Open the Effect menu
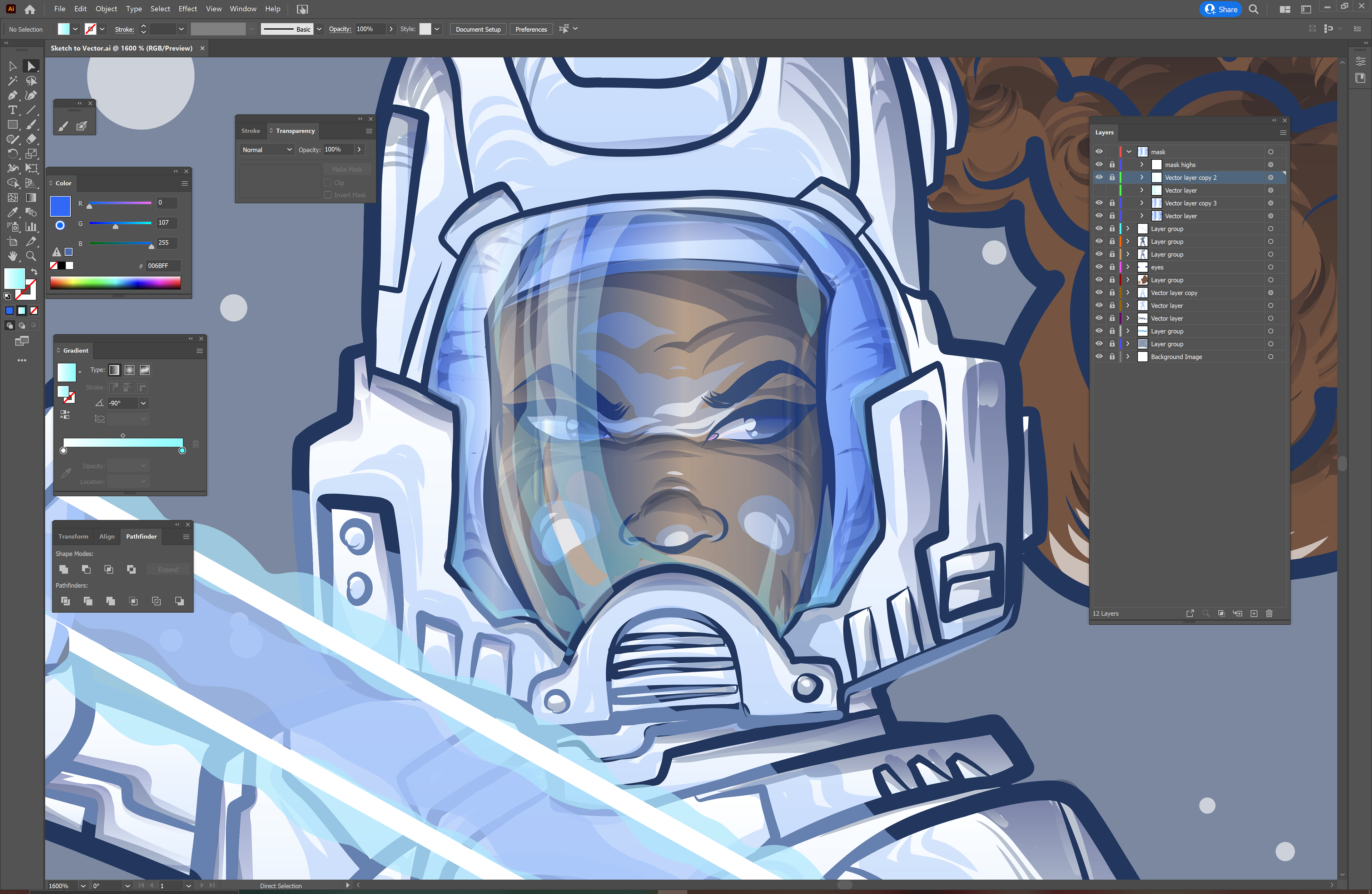1372x894 pixels. [x=187, y=9]
